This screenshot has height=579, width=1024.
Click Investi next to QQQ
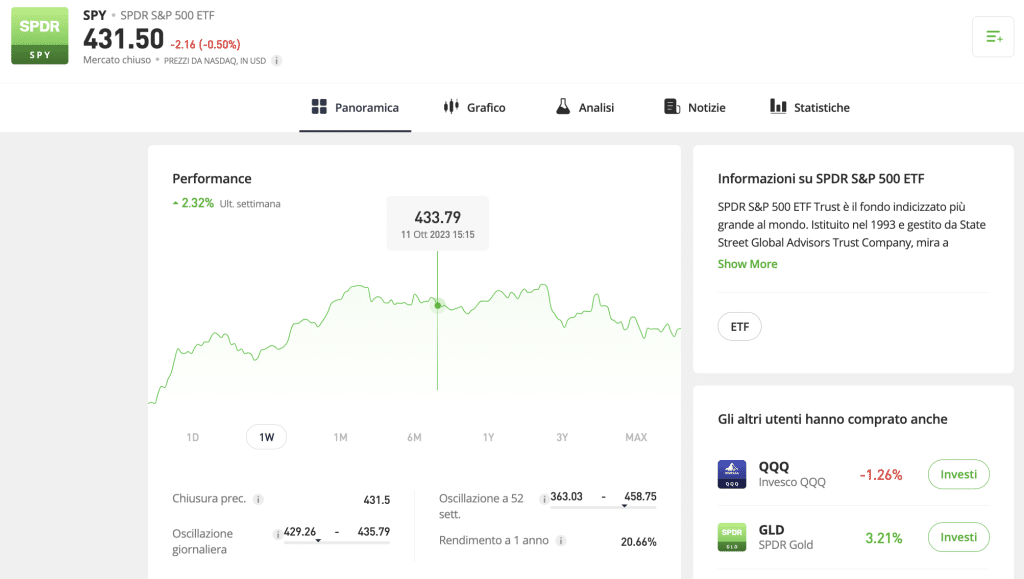(x=957, y=474)
